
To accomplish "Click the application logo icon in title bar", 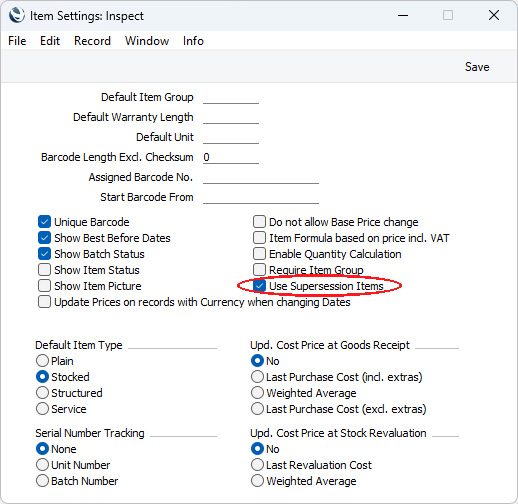I will tap(17, 15).
